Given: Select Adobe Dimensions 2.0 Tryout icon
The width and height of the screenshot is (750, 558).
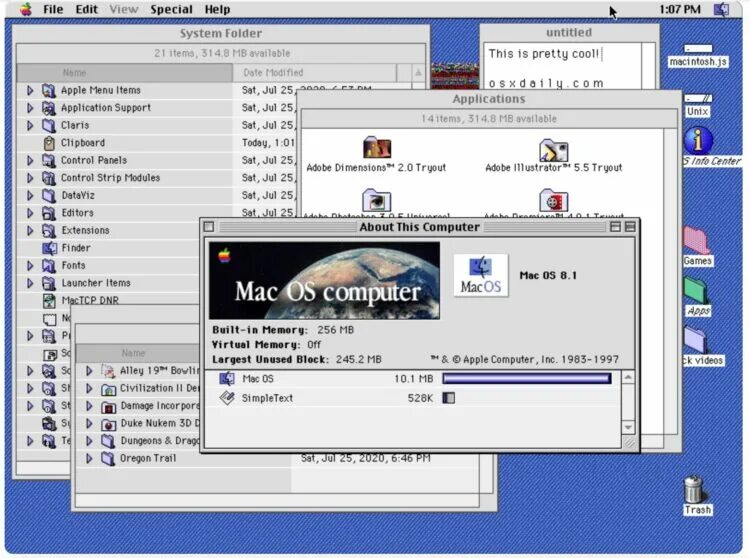Looking at the screenshot, I should 377,147.
